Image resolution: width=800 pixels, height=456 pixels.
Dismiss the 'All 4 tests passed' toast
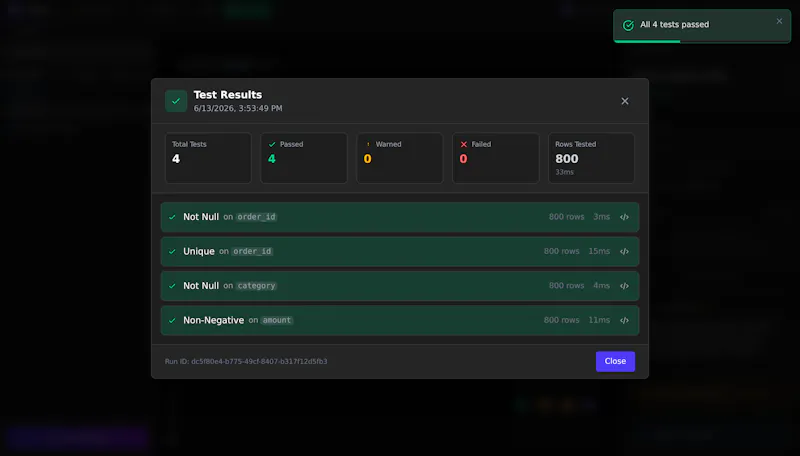[779, 21]
